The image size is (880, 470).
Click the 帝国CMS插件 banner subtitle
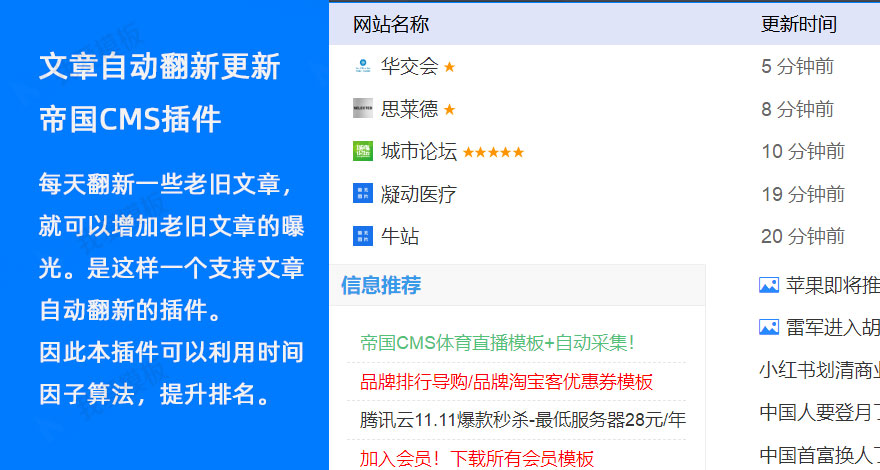130,119
